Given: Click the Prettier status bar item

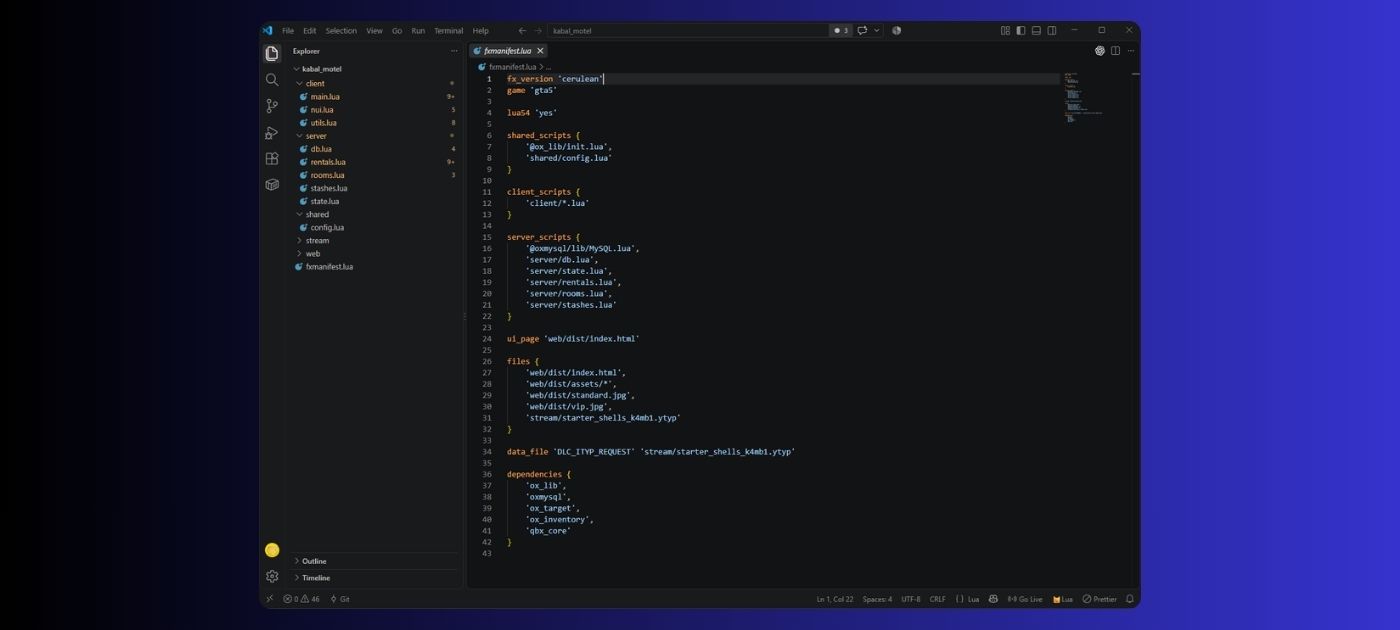Looking at the screenshot, I should pos(1100,599).
